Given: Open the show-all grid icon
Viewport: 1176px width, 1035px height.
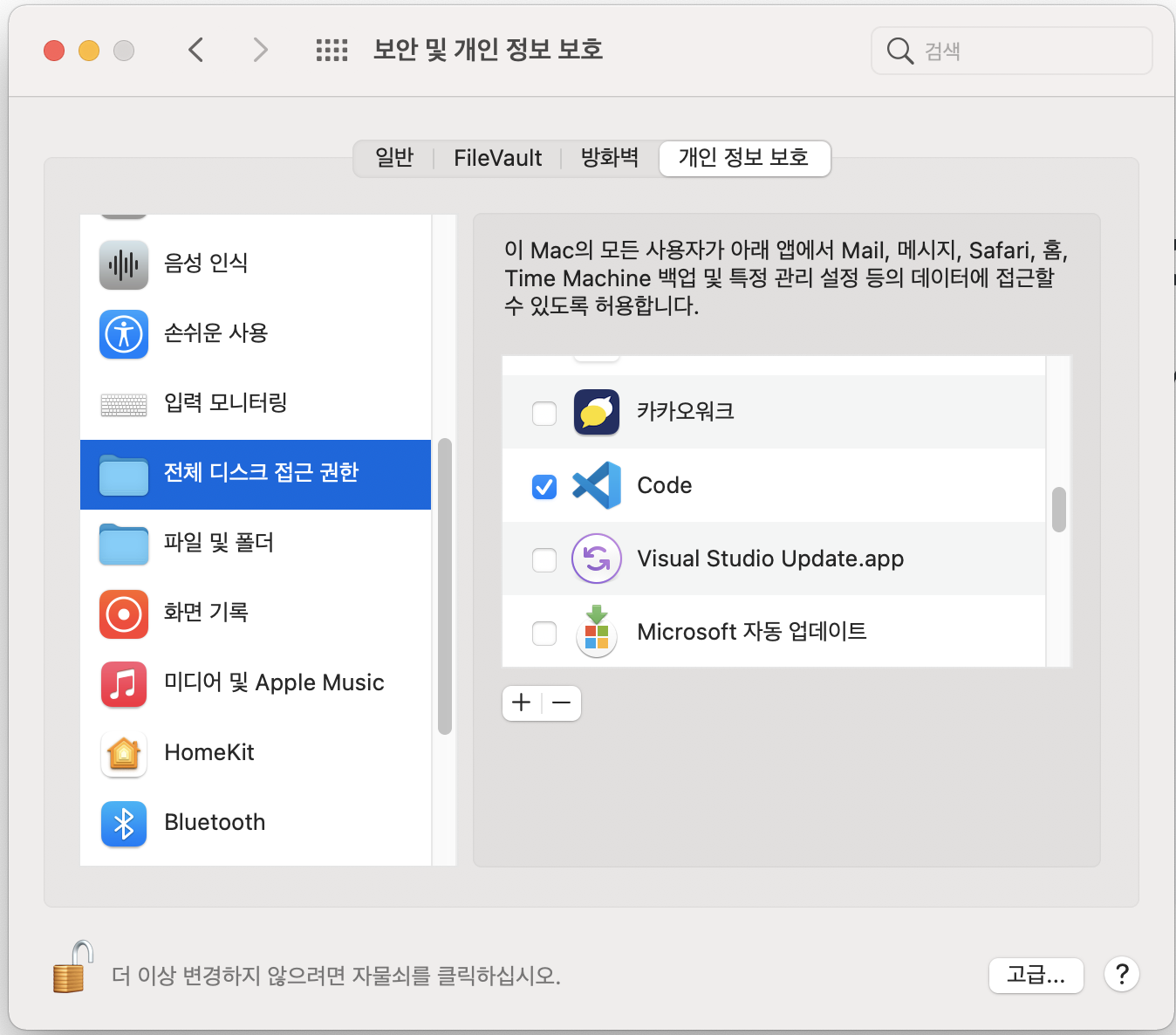Looking at the screenshot, I should point(332,51).
